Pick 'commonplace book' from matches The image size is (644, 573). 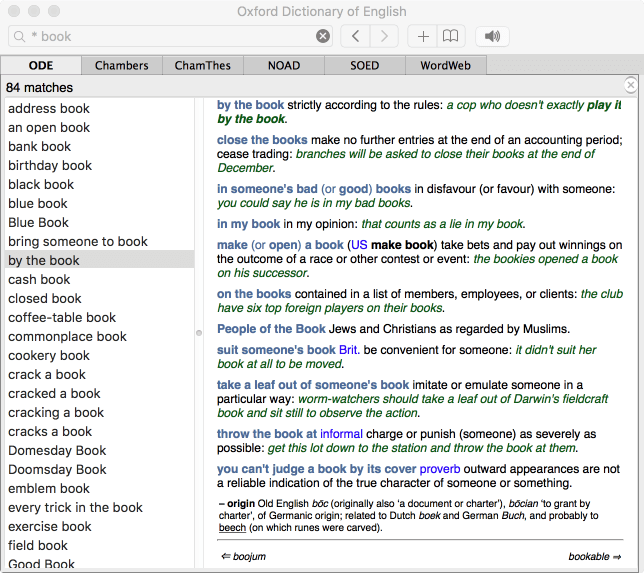pos(99,336)
